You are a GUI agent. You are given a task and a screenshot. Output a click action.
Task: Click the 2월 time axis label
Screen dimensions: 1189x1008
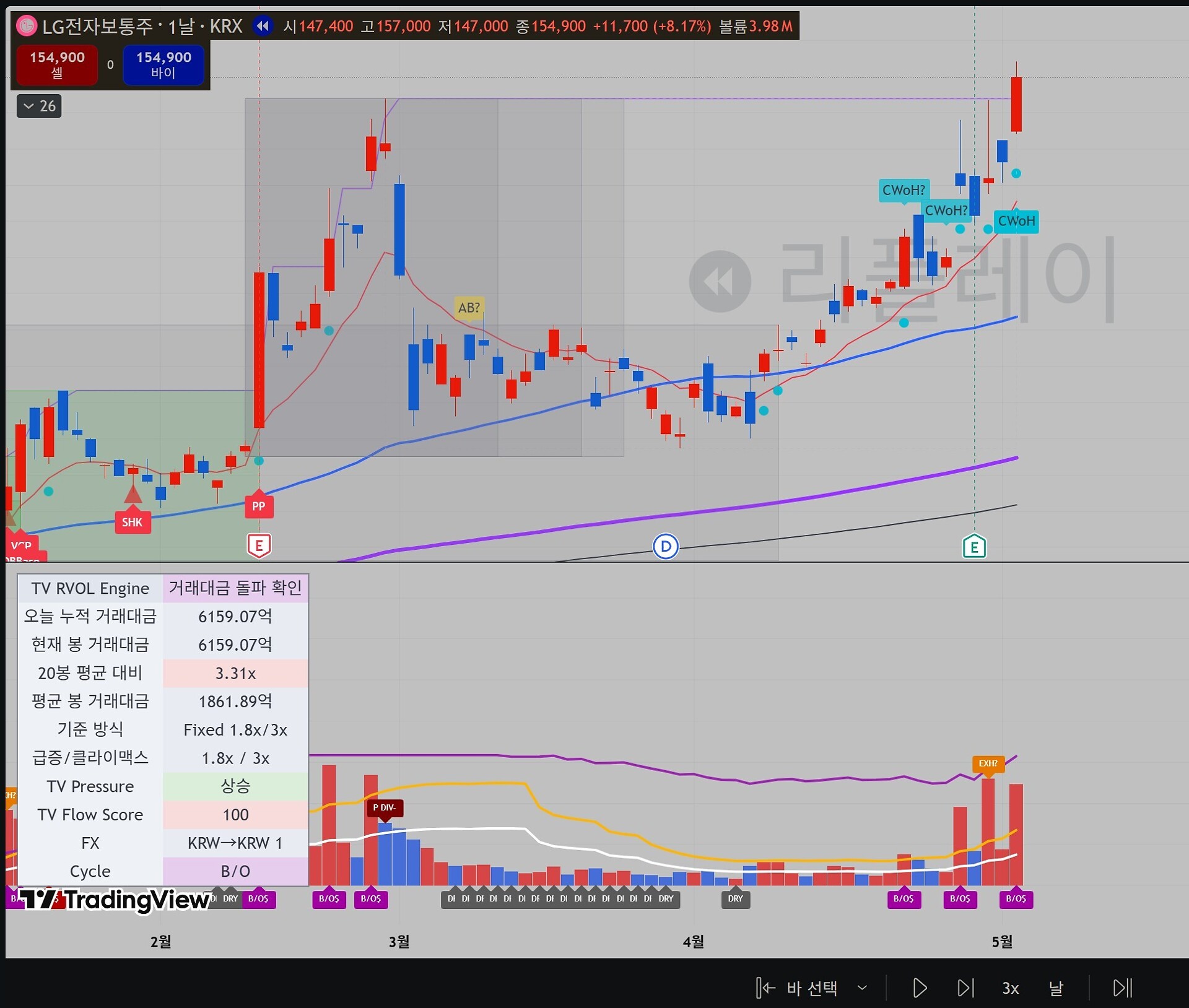point(161,942)
